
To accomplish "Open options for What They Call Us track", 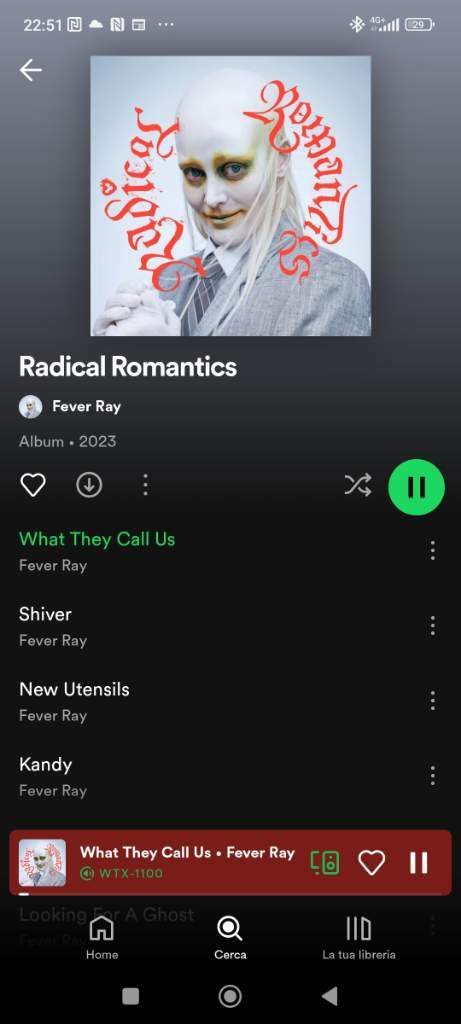I will 432,551.
